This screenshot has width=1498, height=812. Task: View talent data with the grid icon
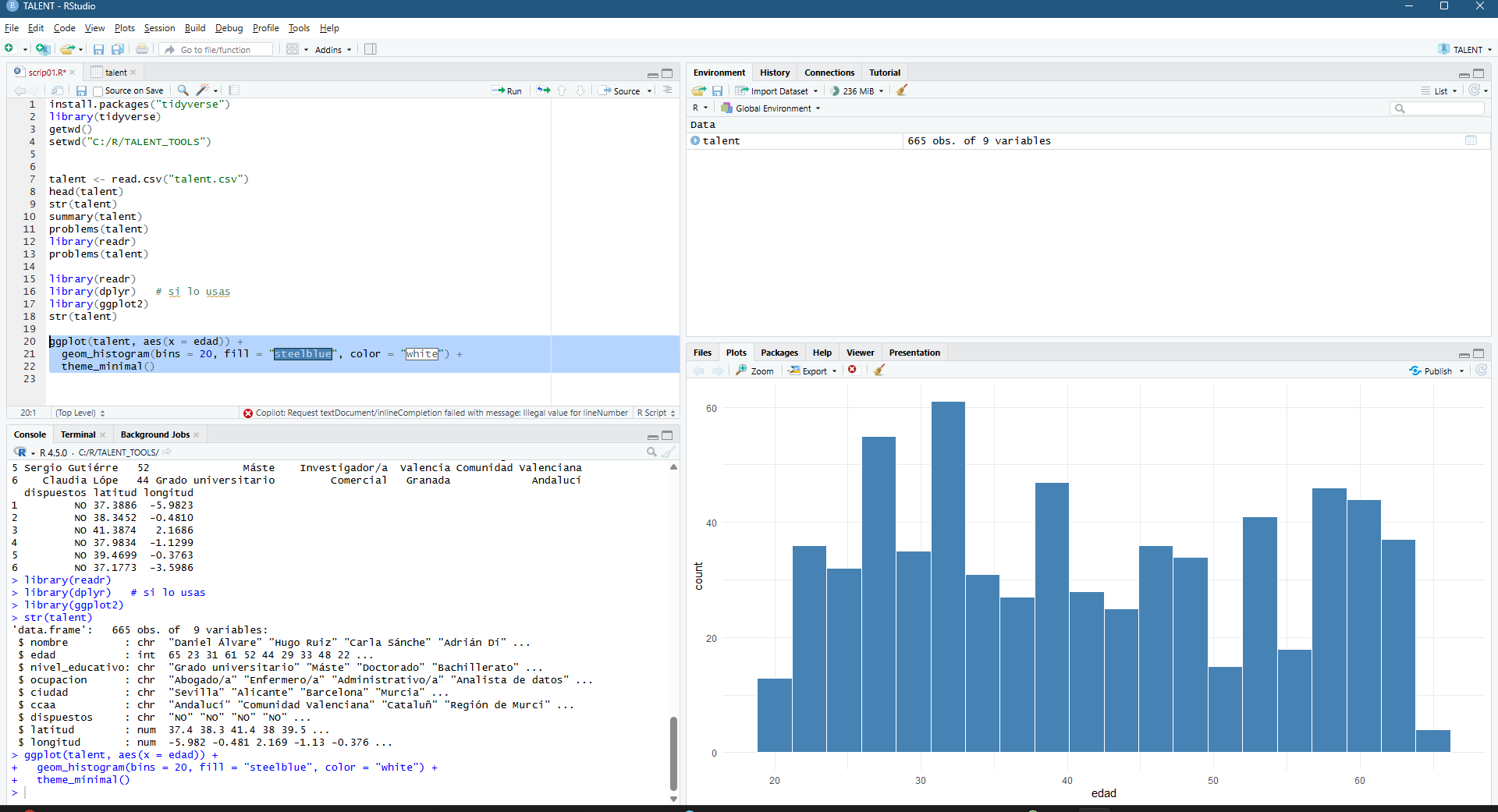click(1471, 141)
